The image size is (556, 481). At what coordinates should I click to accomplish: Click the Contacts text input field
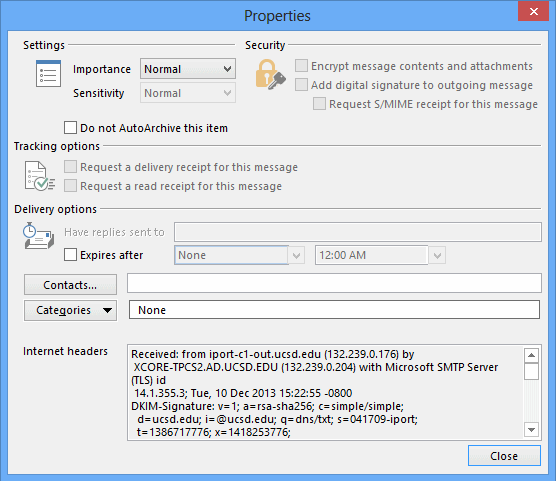[334, 283]
